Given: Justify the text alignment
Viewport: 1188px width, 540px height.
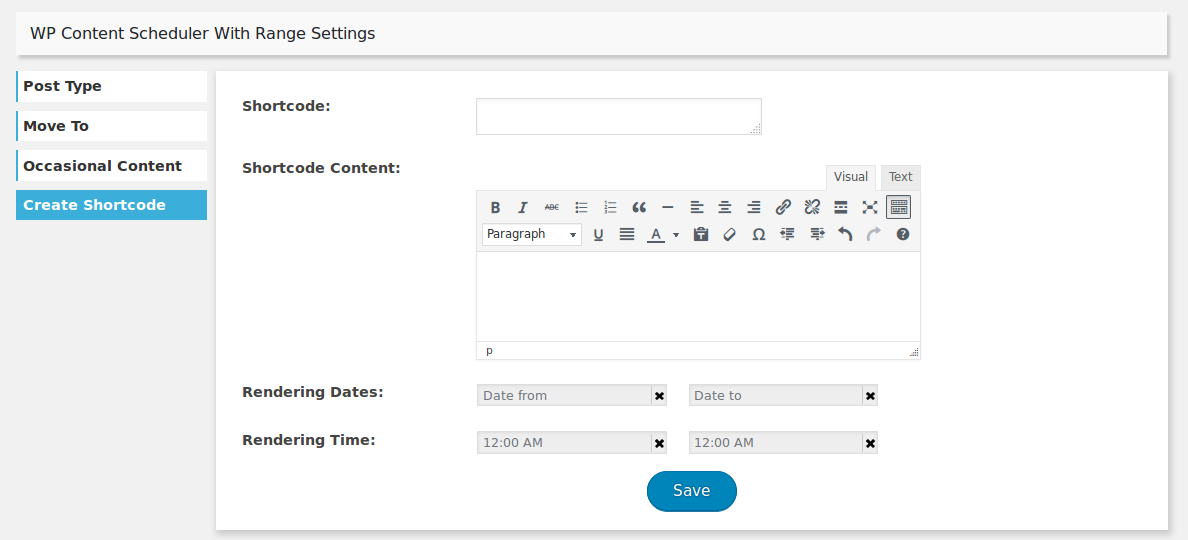Looking at the screenshot, I should click(627, 235).
